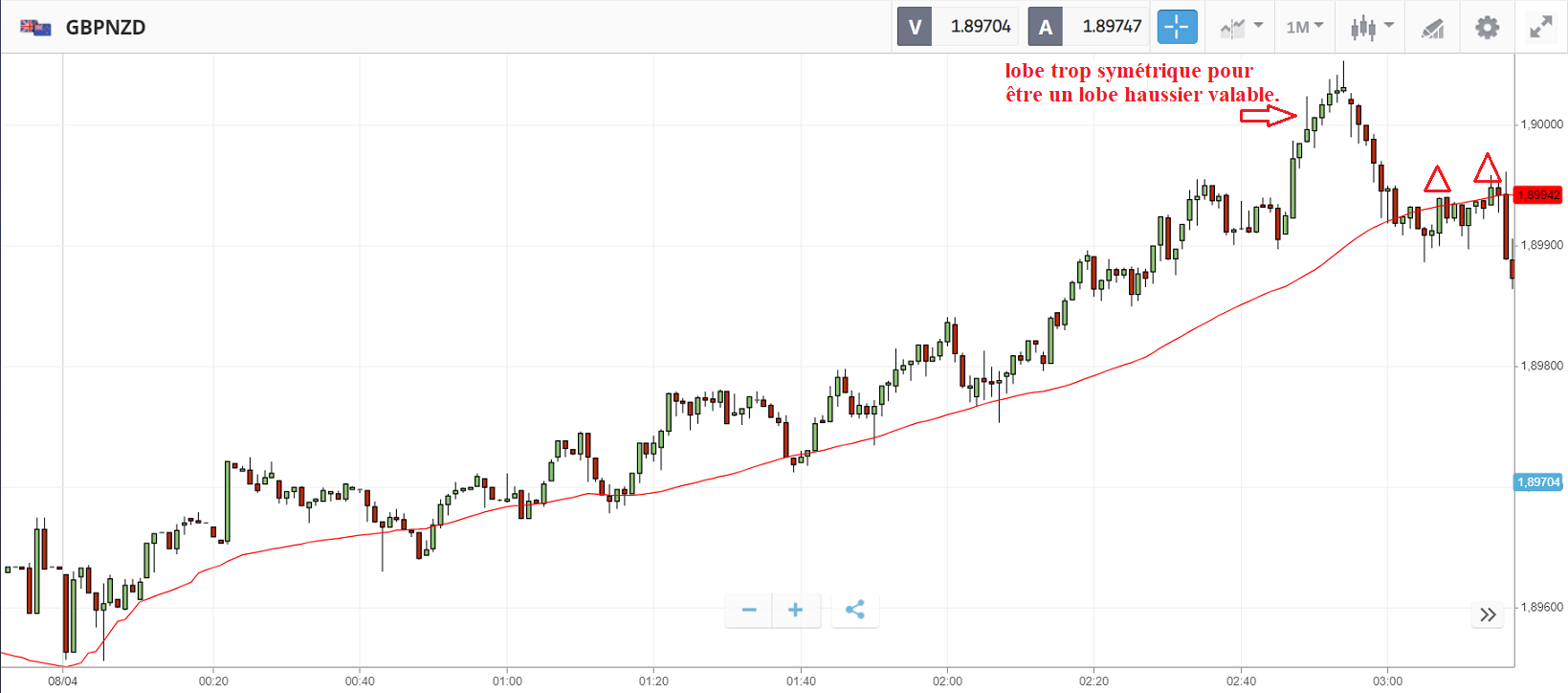Click the blue 1.89704 price label
The width and height of the screenshot is (1568, 693).
click(x=1538, y=482)
